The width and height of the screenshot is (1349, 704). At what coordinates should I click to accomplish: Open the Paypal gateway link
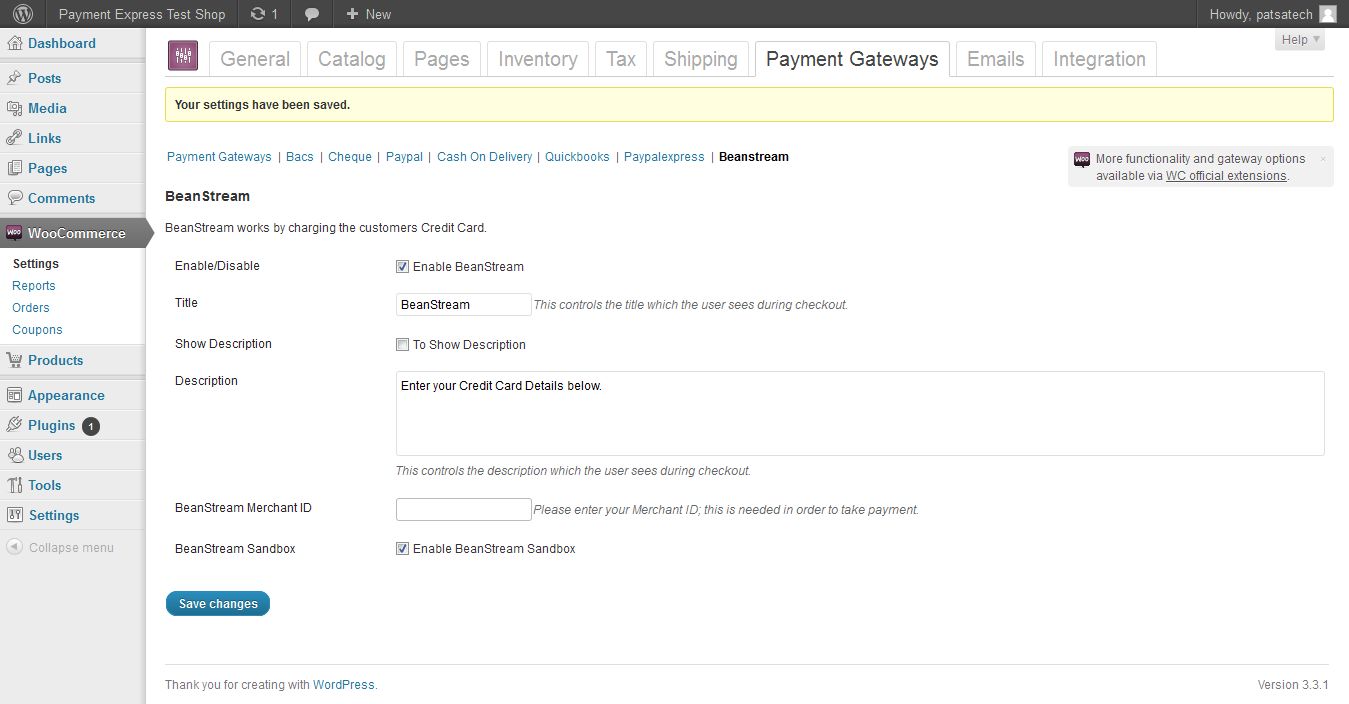point(405,157)
